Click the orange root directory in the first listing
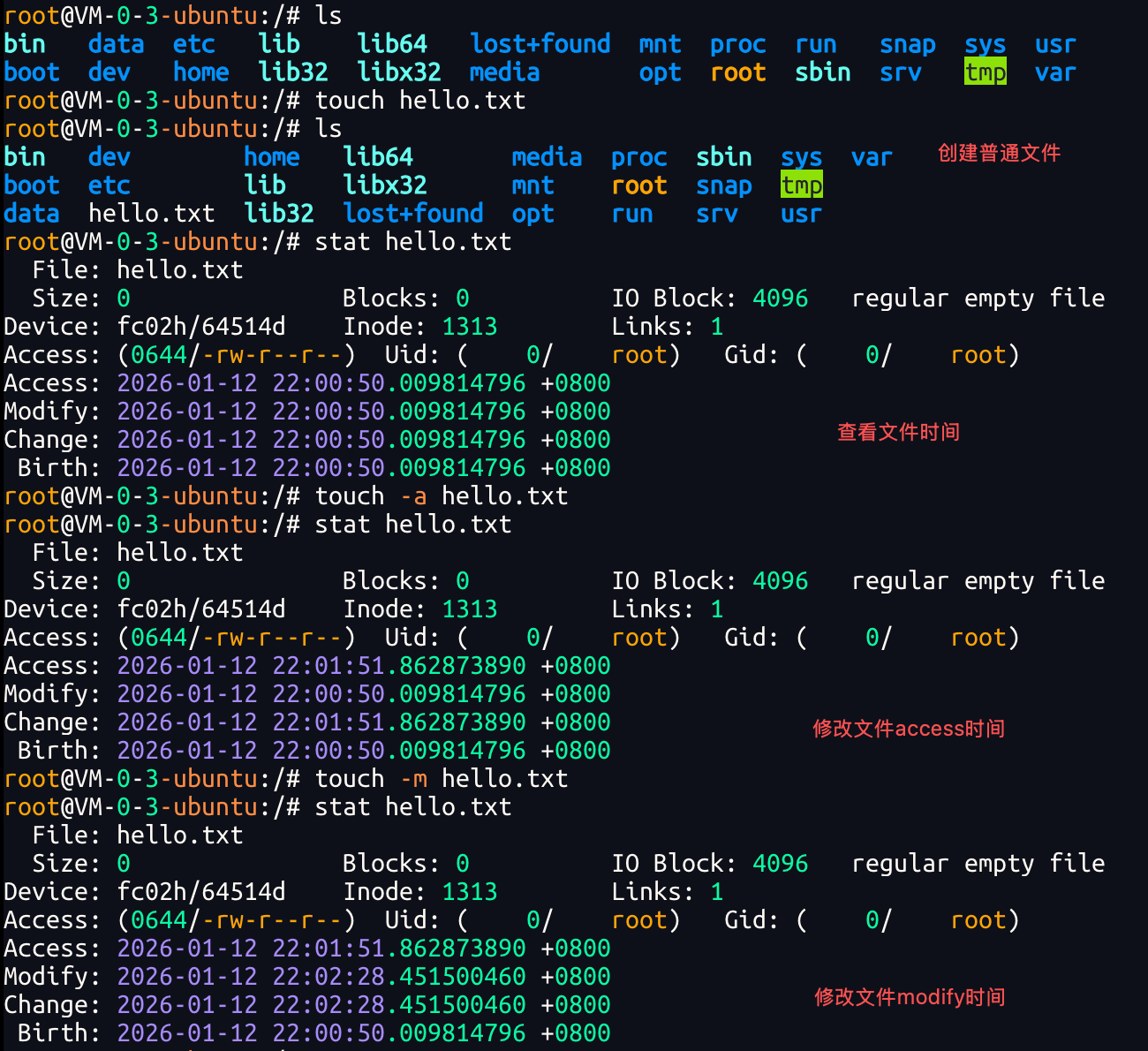 point(737,72)
